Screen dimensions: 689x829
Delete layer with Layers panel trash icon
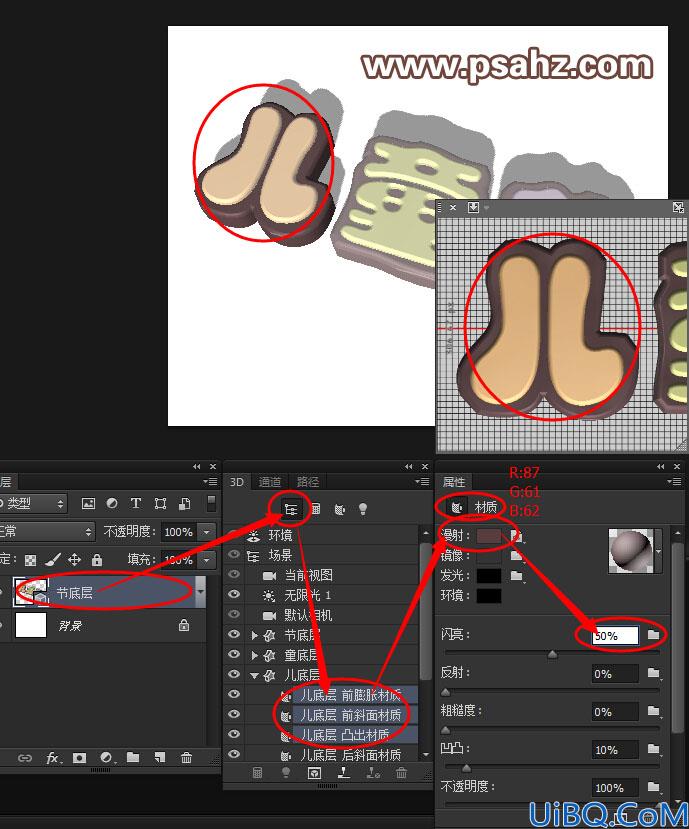coord(186,758)
